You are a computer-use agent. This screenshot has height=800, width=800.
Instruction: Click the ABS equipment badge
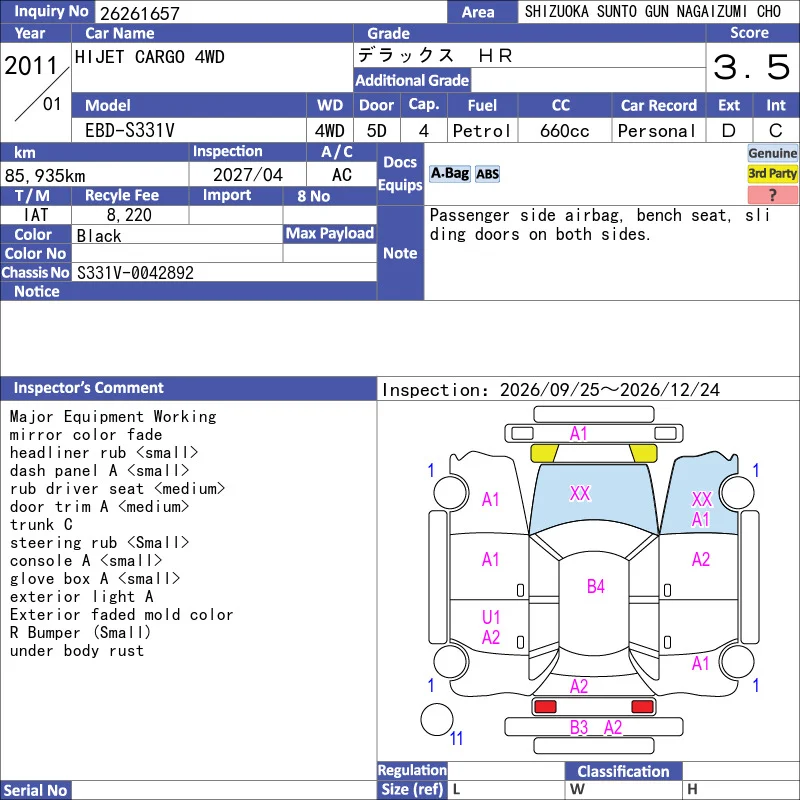coord(487,174)
